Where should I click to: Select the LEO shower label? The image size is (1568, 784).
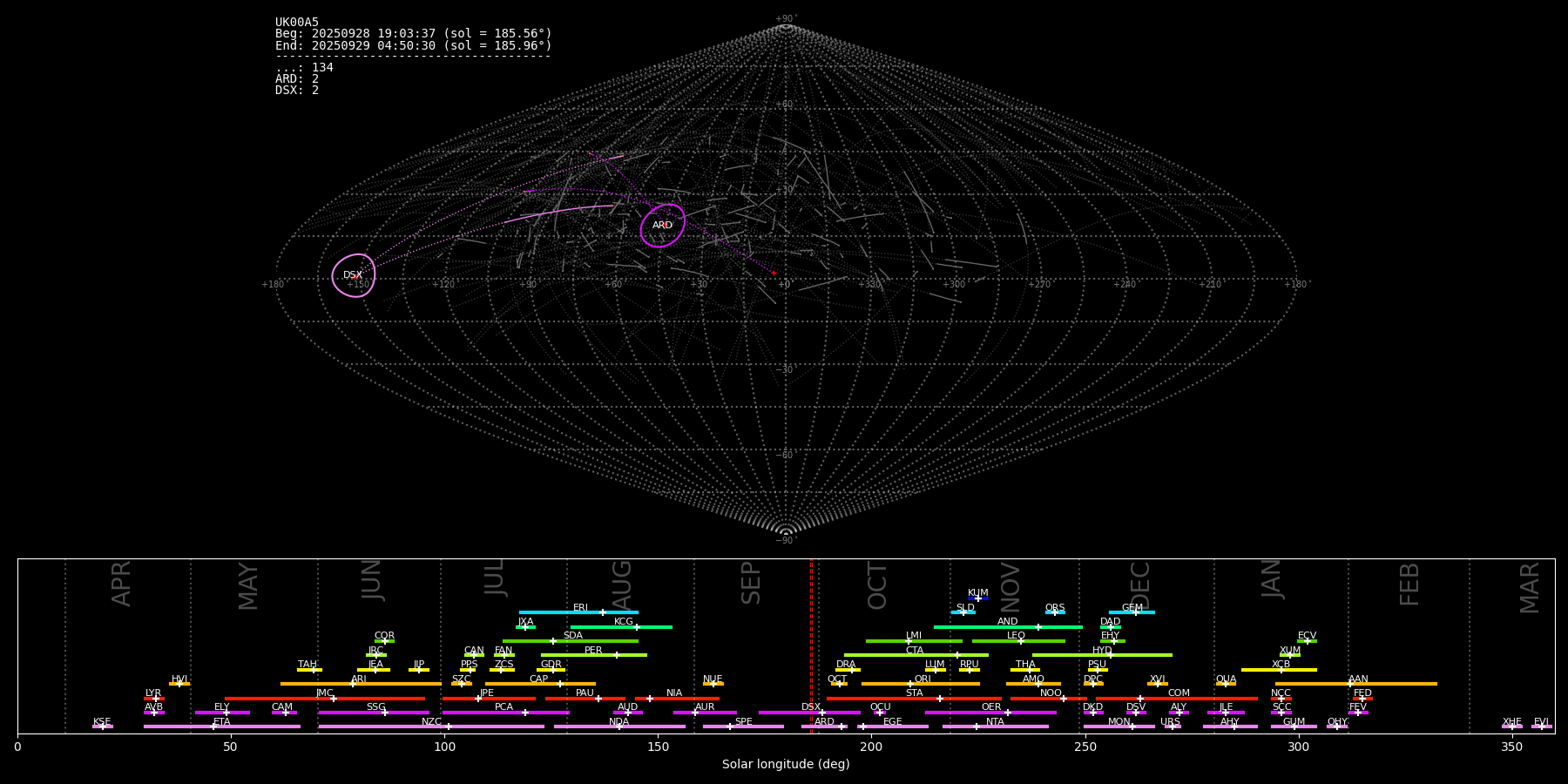coord(1016,636)
